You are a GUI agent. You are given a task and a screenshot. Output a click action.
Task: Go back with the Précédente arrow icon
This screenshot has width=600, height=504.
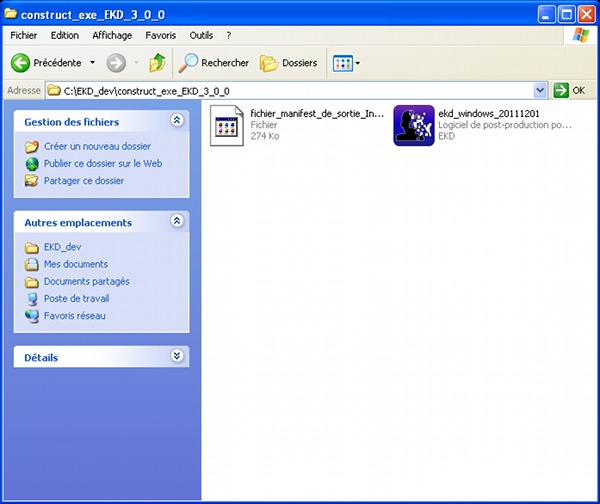pyautogui.click(x=20, y=62)
